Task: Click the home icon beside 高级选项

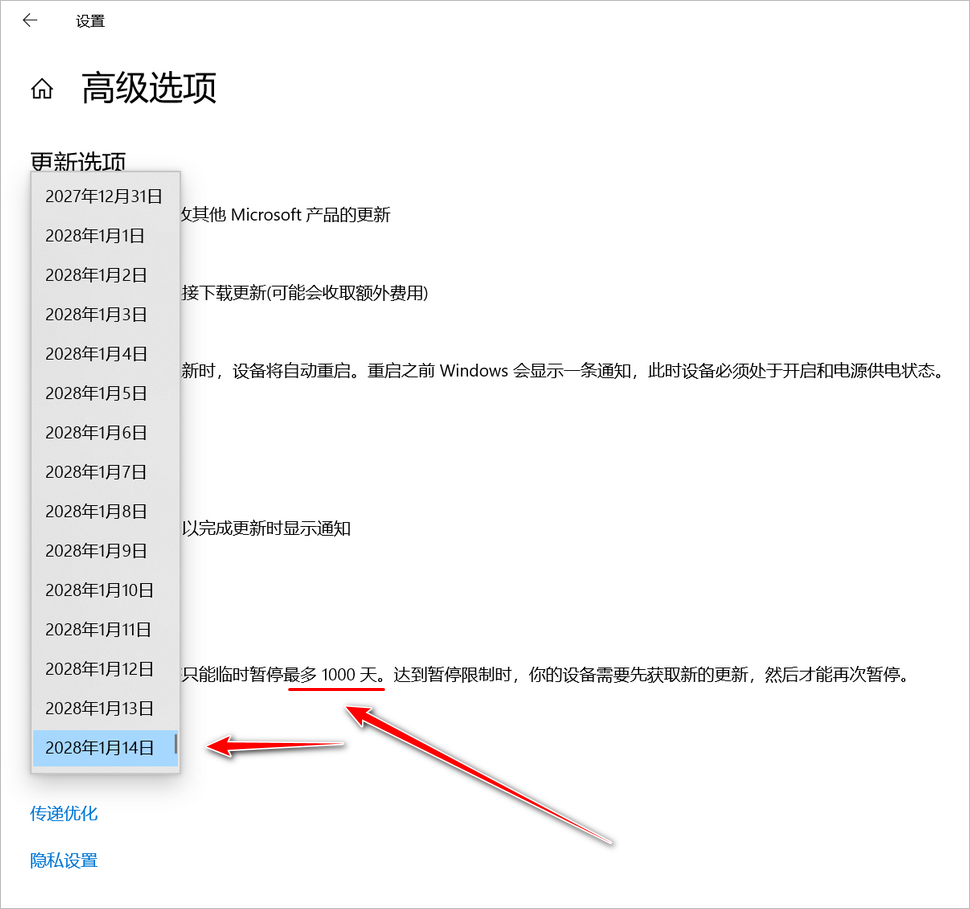Action: coord(42,89)
